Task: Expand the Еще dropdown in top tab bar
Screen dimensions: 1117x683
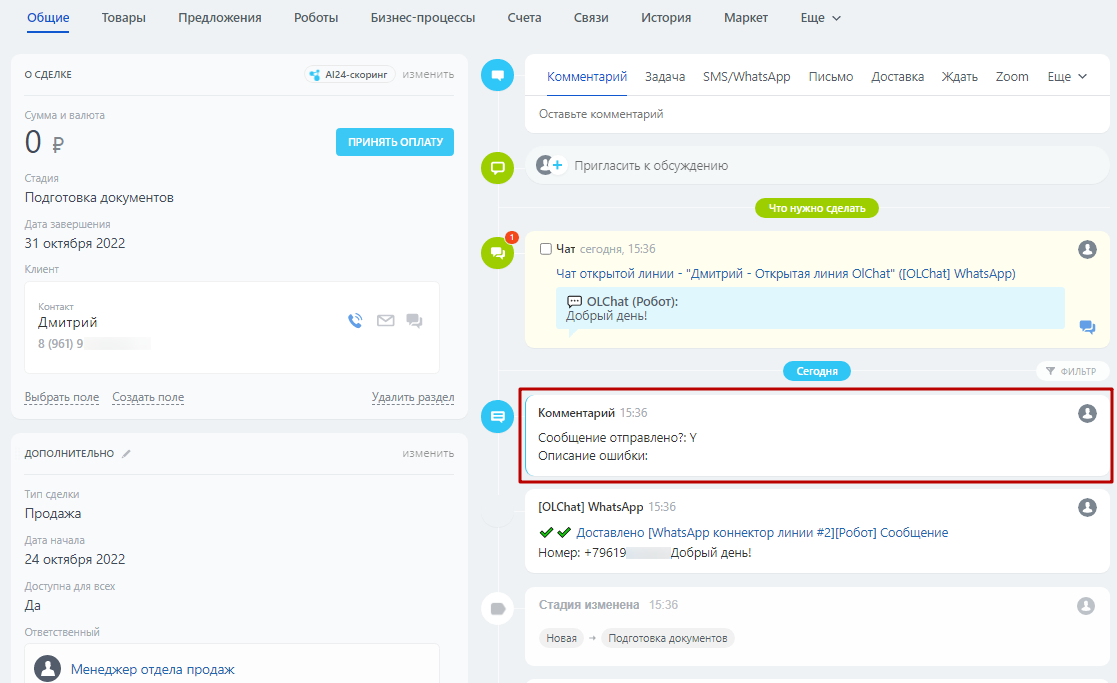Action: pos(821,18)
